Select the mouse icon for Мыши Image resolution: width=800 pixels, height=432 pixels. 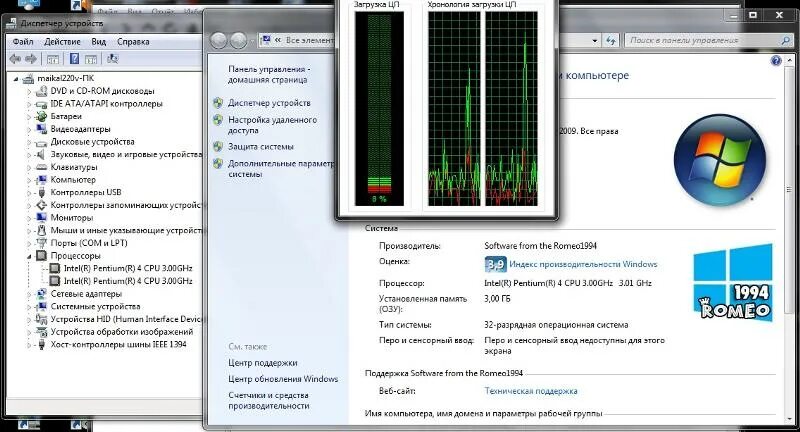coord(41,231)
